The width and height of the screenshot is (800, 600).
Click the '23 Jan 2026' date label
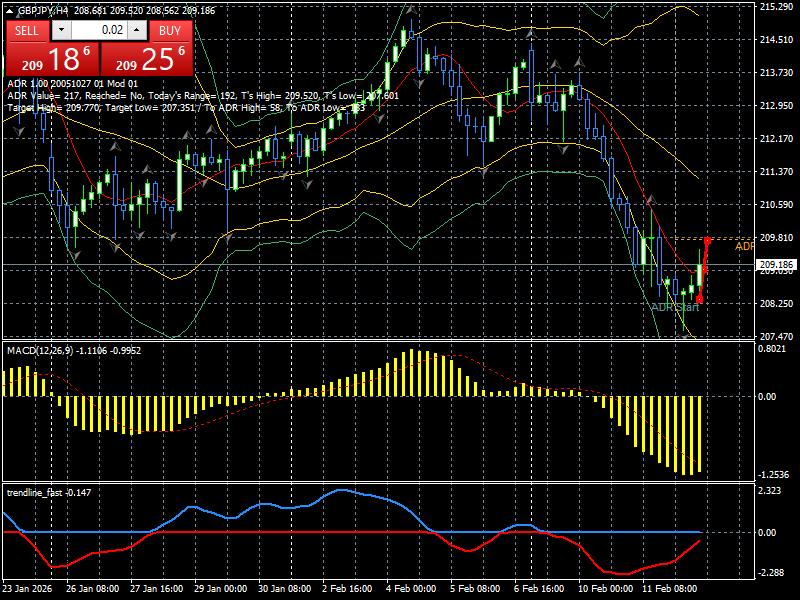pyautogui.click(x=27, y=589)
